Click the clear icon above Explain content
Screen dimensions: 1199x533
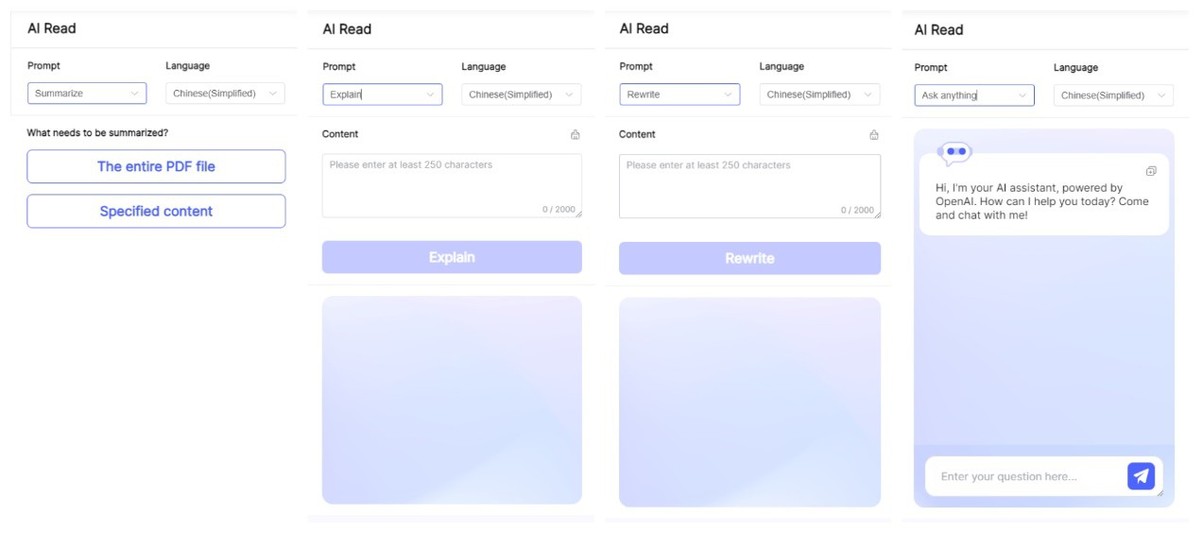575,135
